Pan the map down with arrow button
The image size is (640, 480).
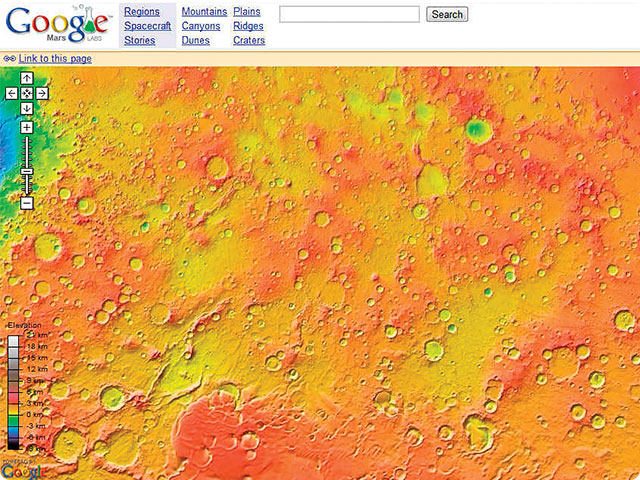(x=27, y=108)
